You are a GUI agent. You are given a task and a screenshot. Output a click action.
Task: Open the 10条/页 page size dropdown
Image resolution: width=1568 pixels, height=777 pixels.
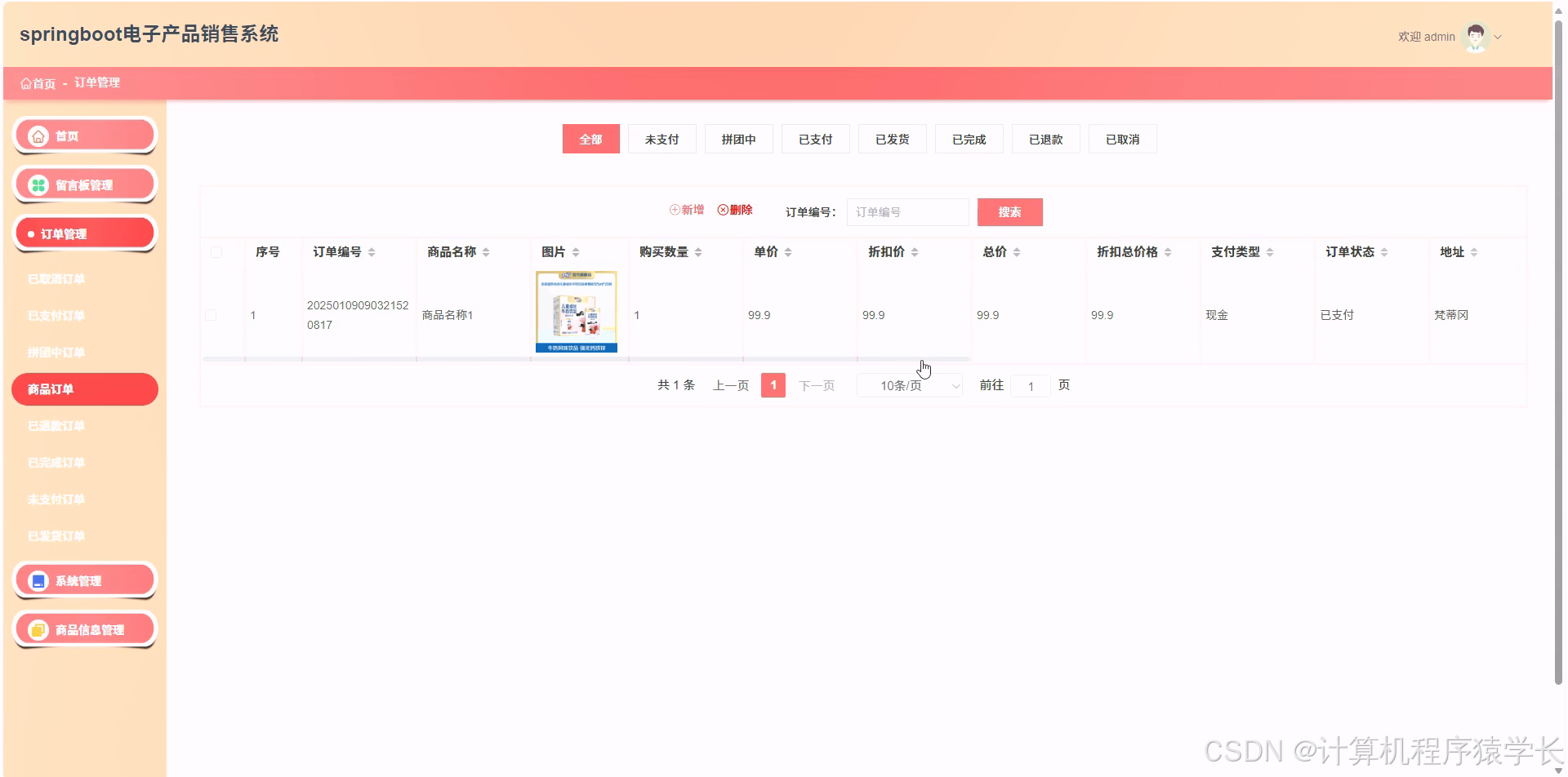click(909, 384)
